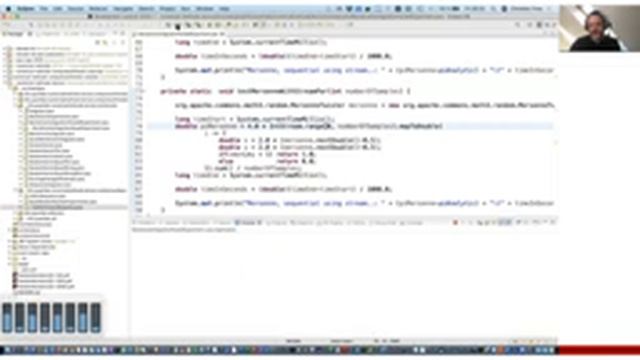This screenshot has width=640, height=360.
Task: Open the Source menu
Action: (x=75, y=9)
